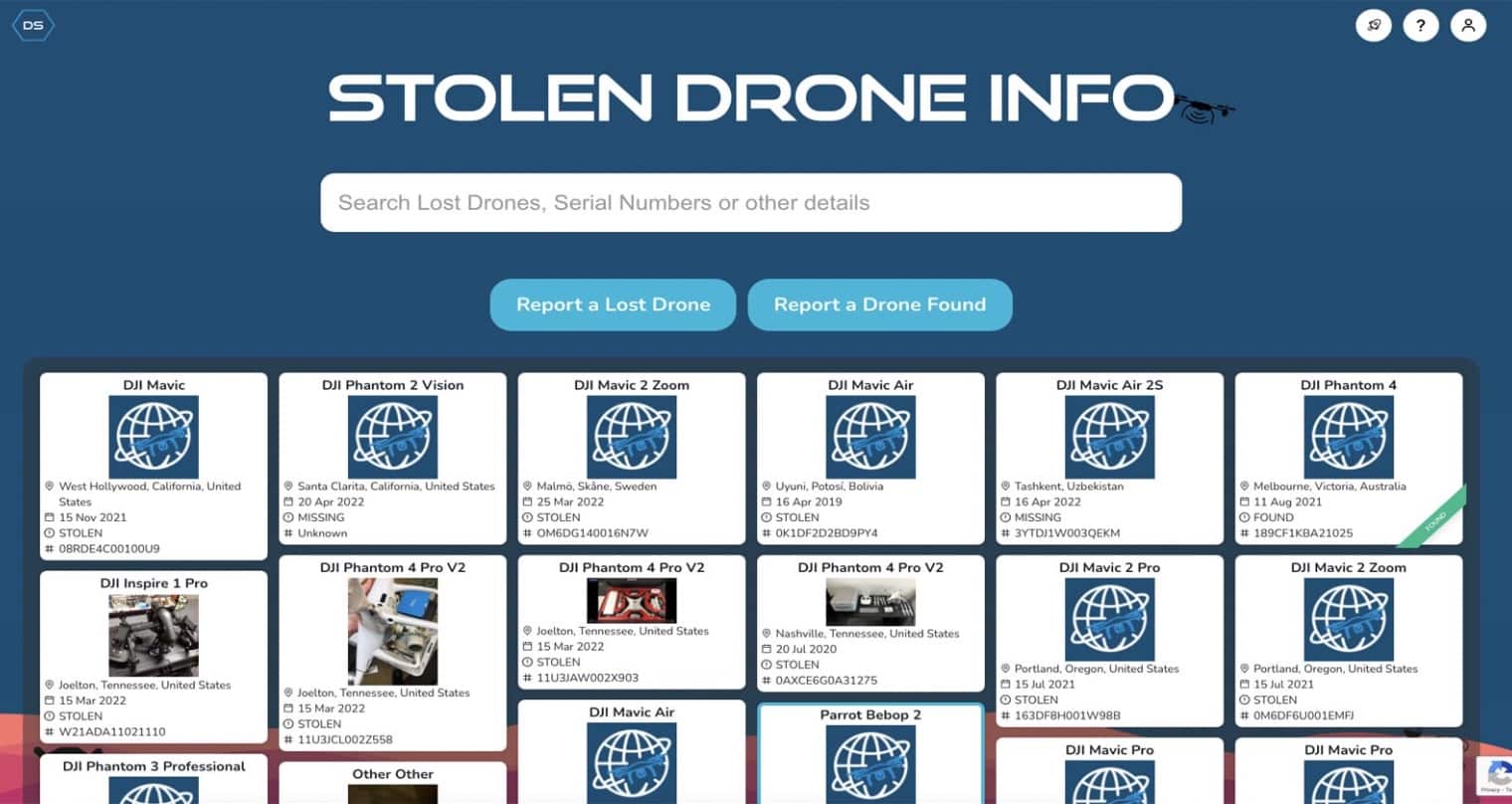Click FOUND status on DJI Phantom 4

[1273, 517]
